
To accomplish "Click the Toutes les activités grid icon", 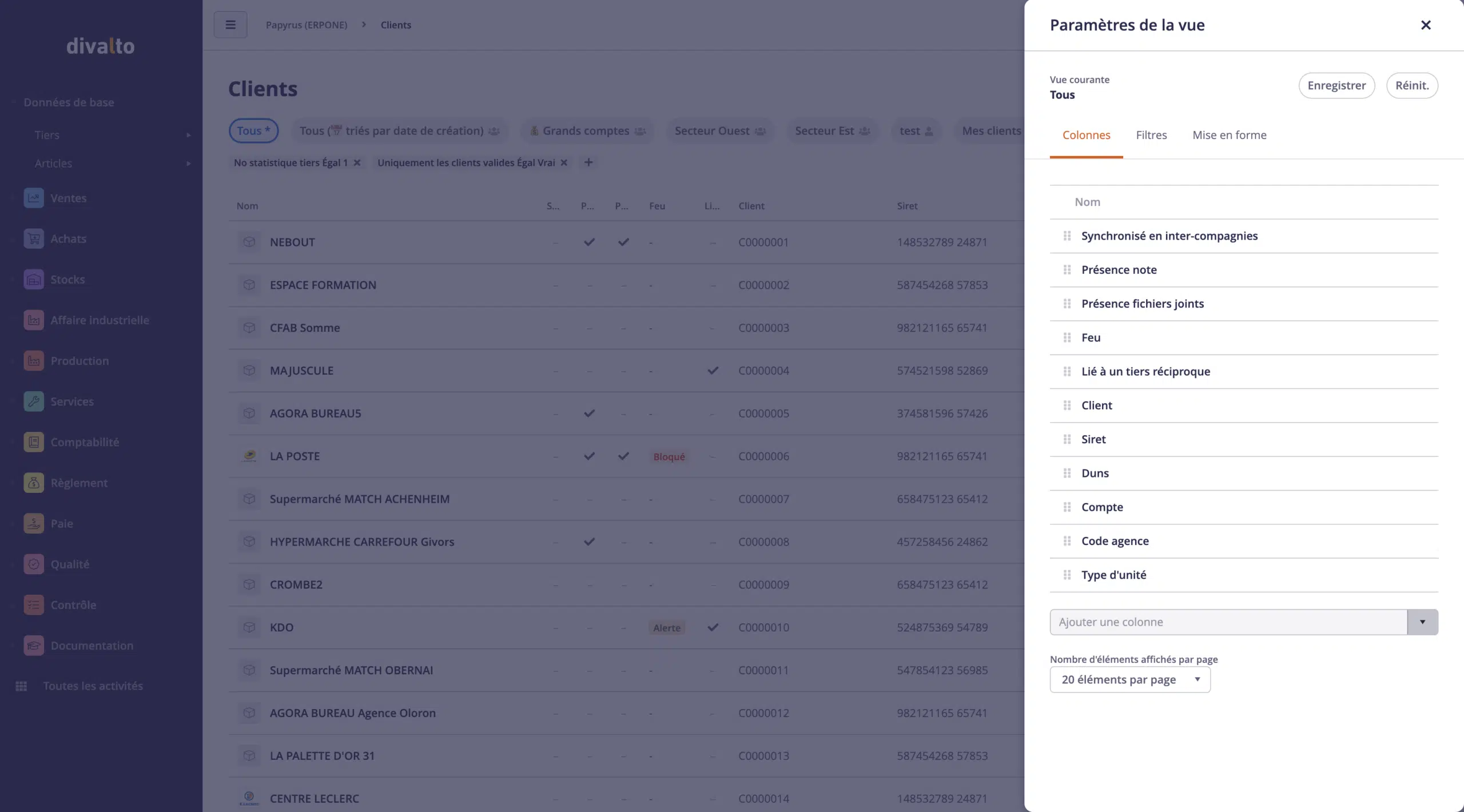I will [21, 686].
